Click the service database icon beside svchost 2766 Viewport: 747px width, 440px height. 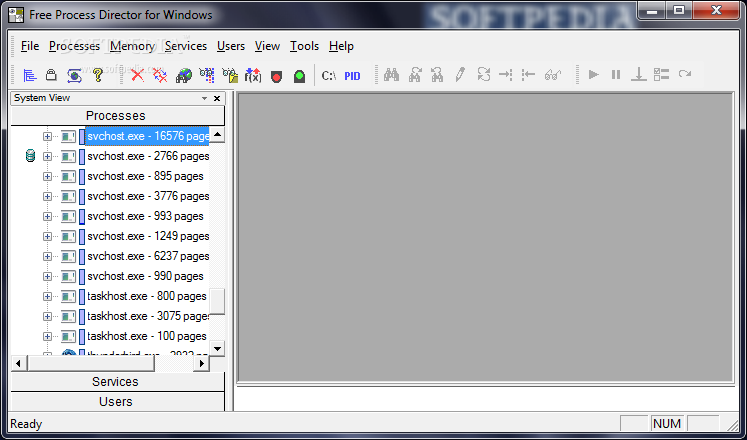click(30, 156)
